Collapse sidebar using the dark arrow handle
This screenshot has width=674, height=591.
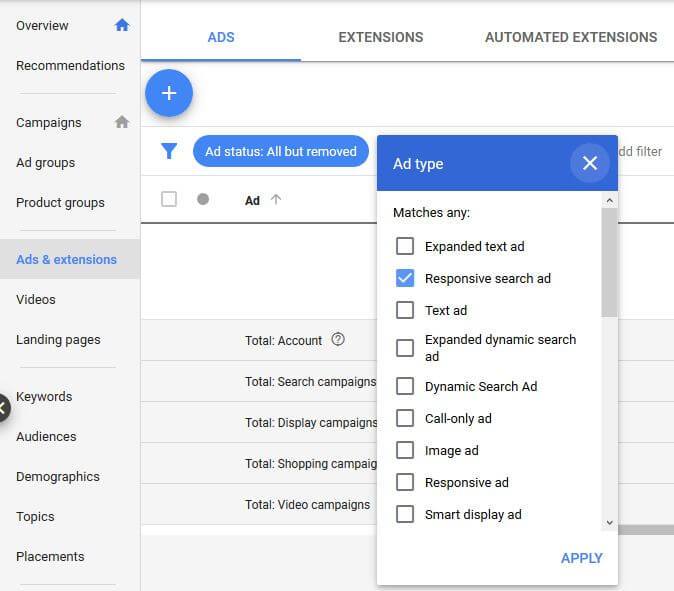4,407
